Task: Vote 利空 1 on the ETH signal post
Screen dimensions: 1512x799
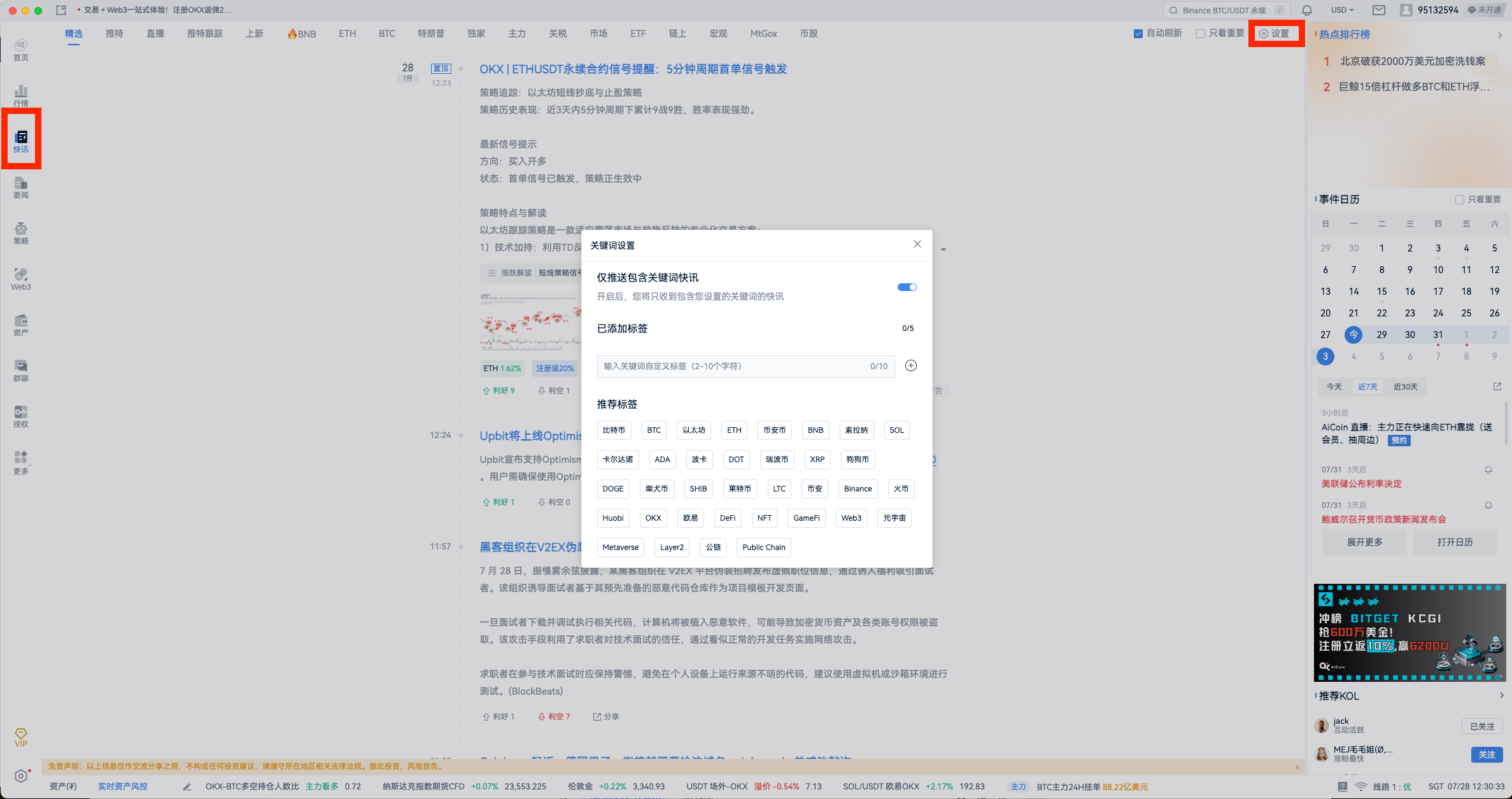Action: [x=554, y=391]
